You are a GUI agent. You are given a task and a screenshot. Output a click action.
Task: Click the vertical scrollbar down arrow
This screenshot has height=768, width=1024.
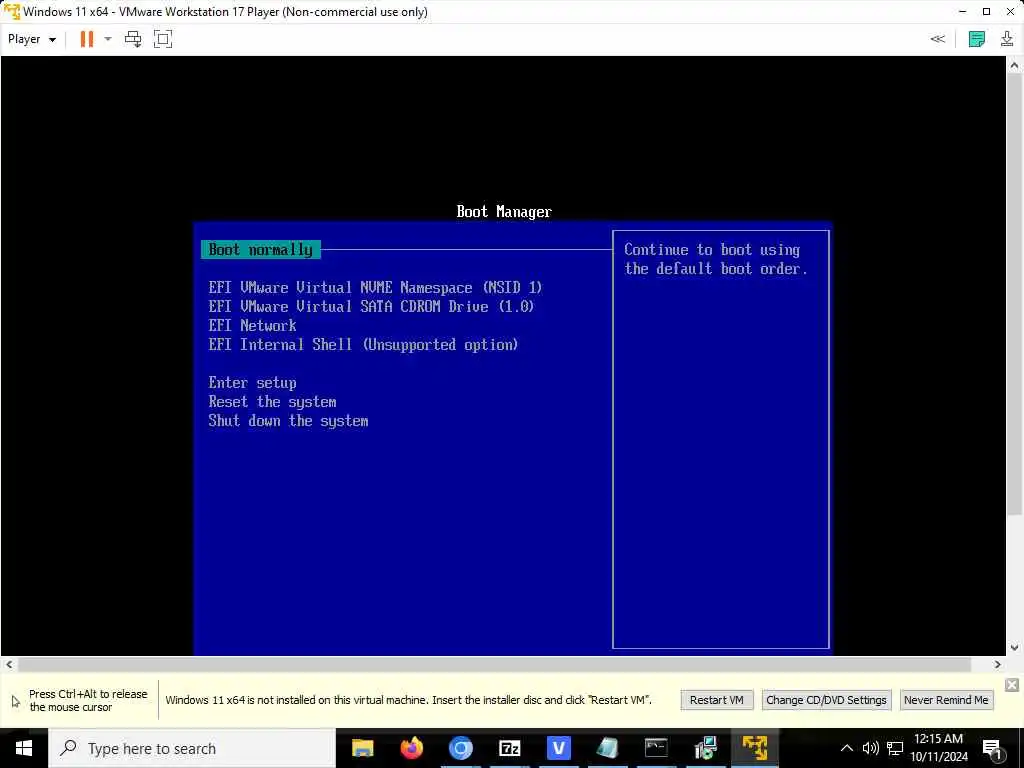coord(1014,648)
